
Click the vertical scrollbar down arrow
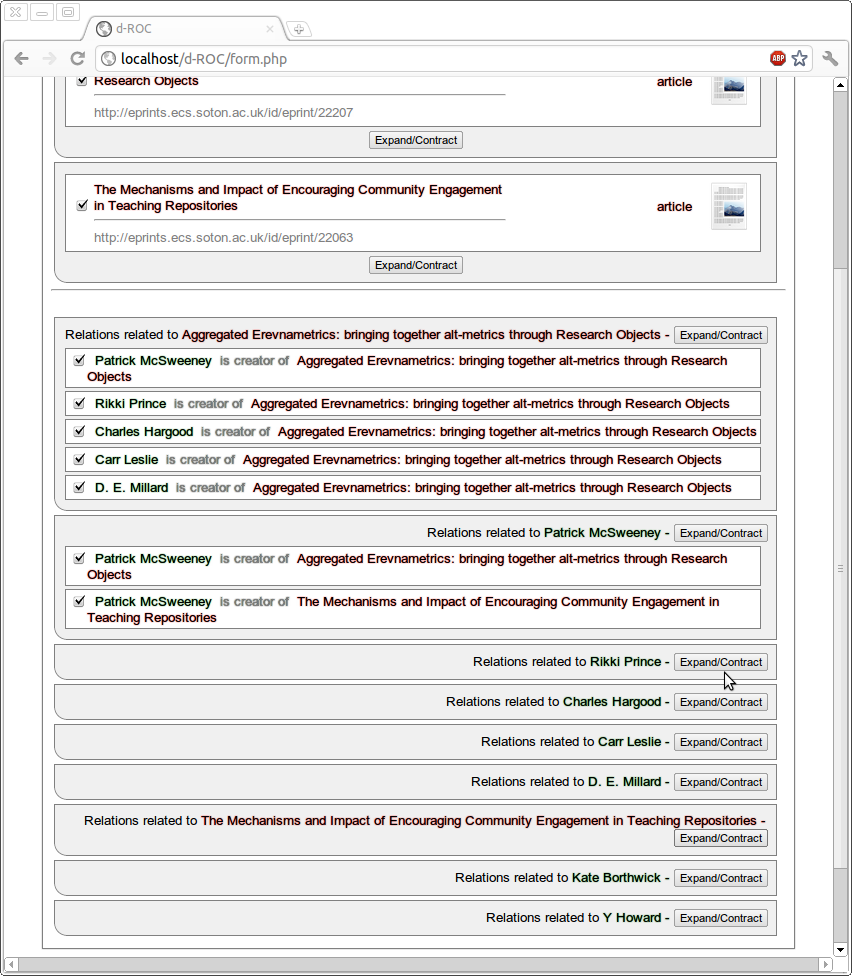point(840,949)
